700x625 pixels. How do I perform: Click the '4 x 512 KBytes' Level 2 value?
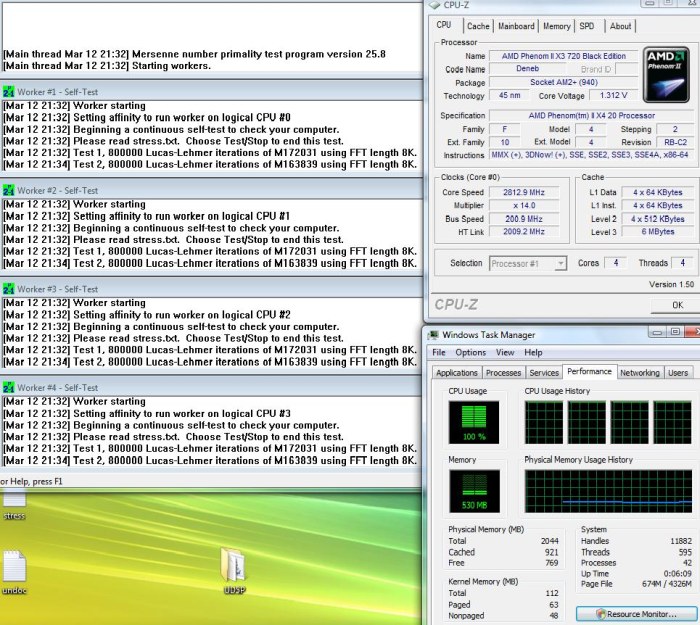point(658,219)
